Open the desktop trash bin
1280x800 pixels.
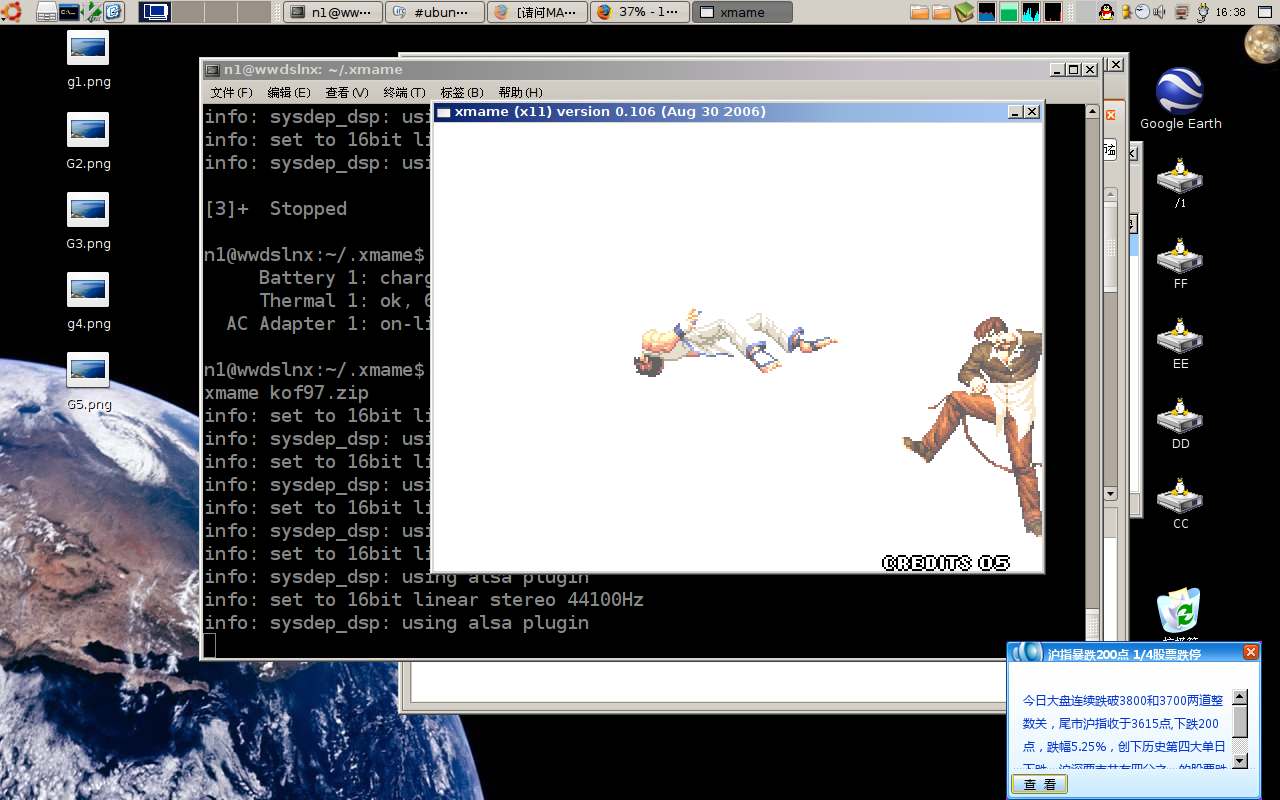click(1178, 610)
